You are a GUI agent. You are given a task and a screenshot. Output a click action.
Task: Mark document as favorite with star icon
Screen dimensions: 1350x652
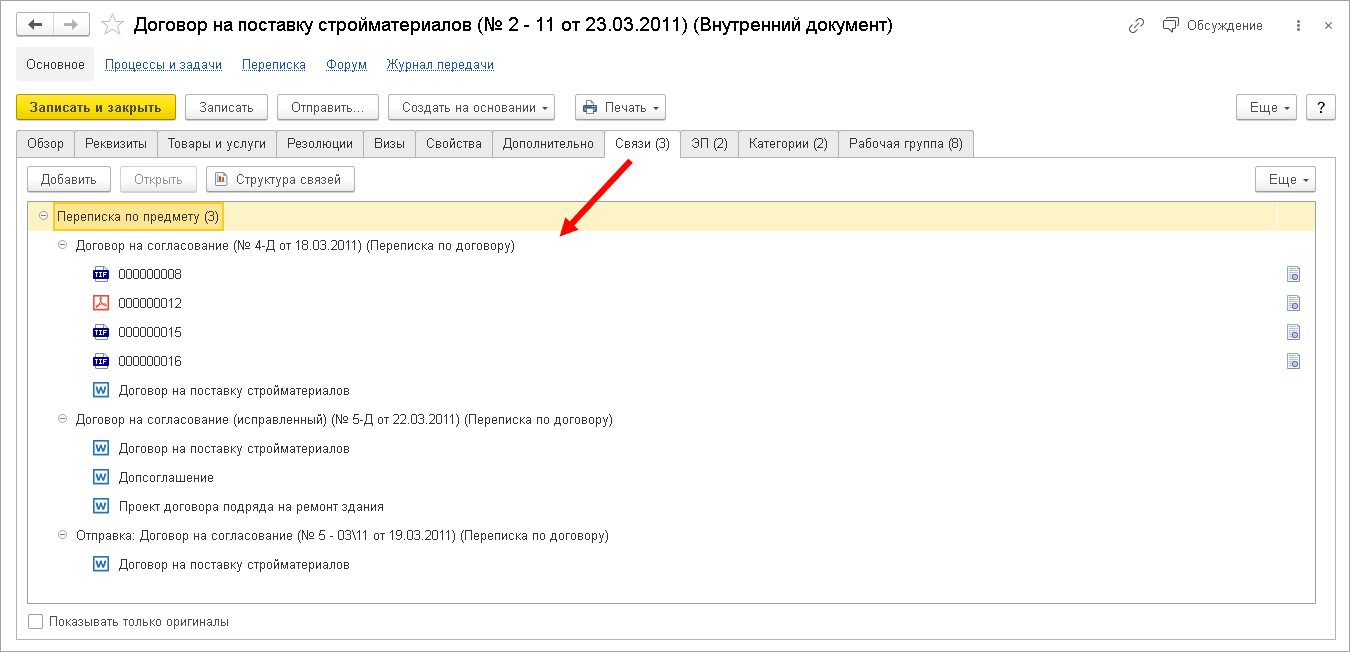click(x=112, y=25)
